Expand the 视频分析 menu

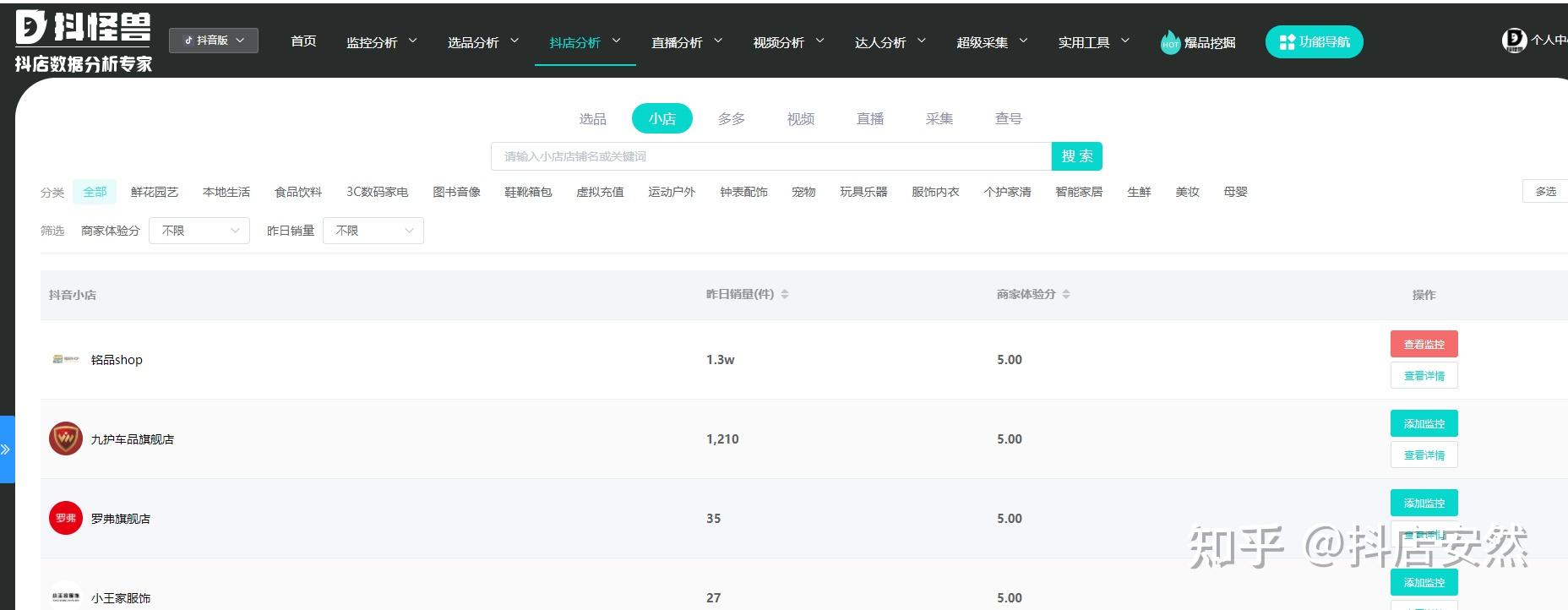tap(788, 42)
